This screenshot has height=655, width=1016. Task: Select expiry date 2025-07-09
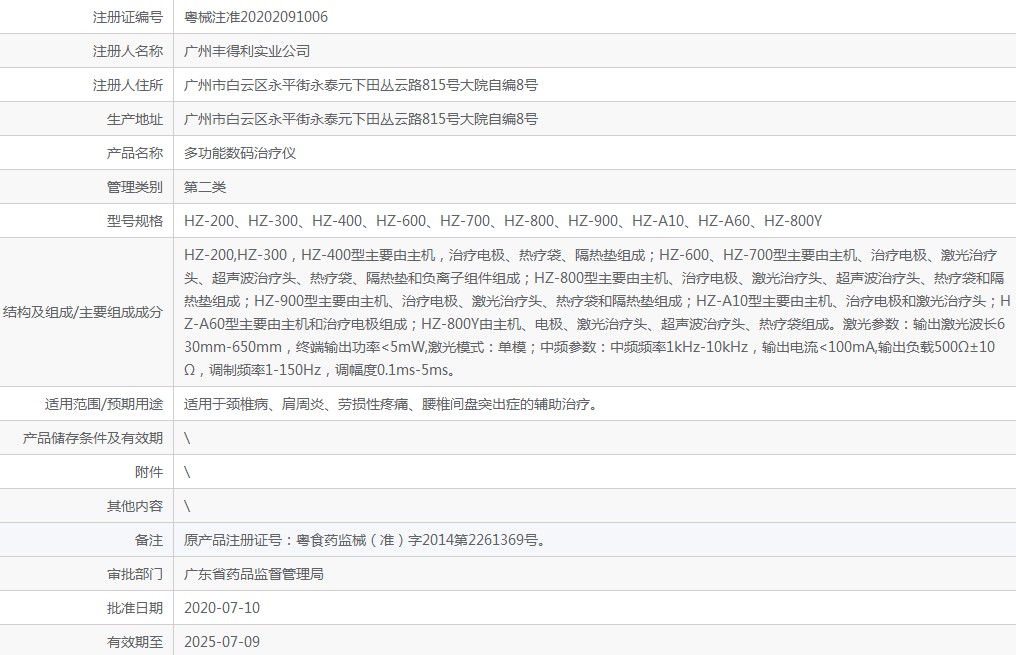click(222, 642)
